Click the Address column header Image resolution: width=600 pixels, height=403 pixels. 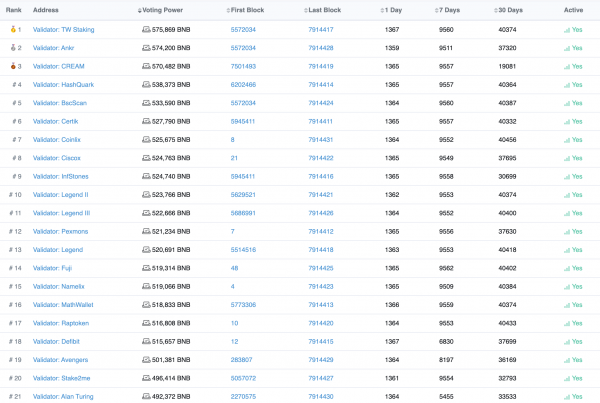coord(46,10)
